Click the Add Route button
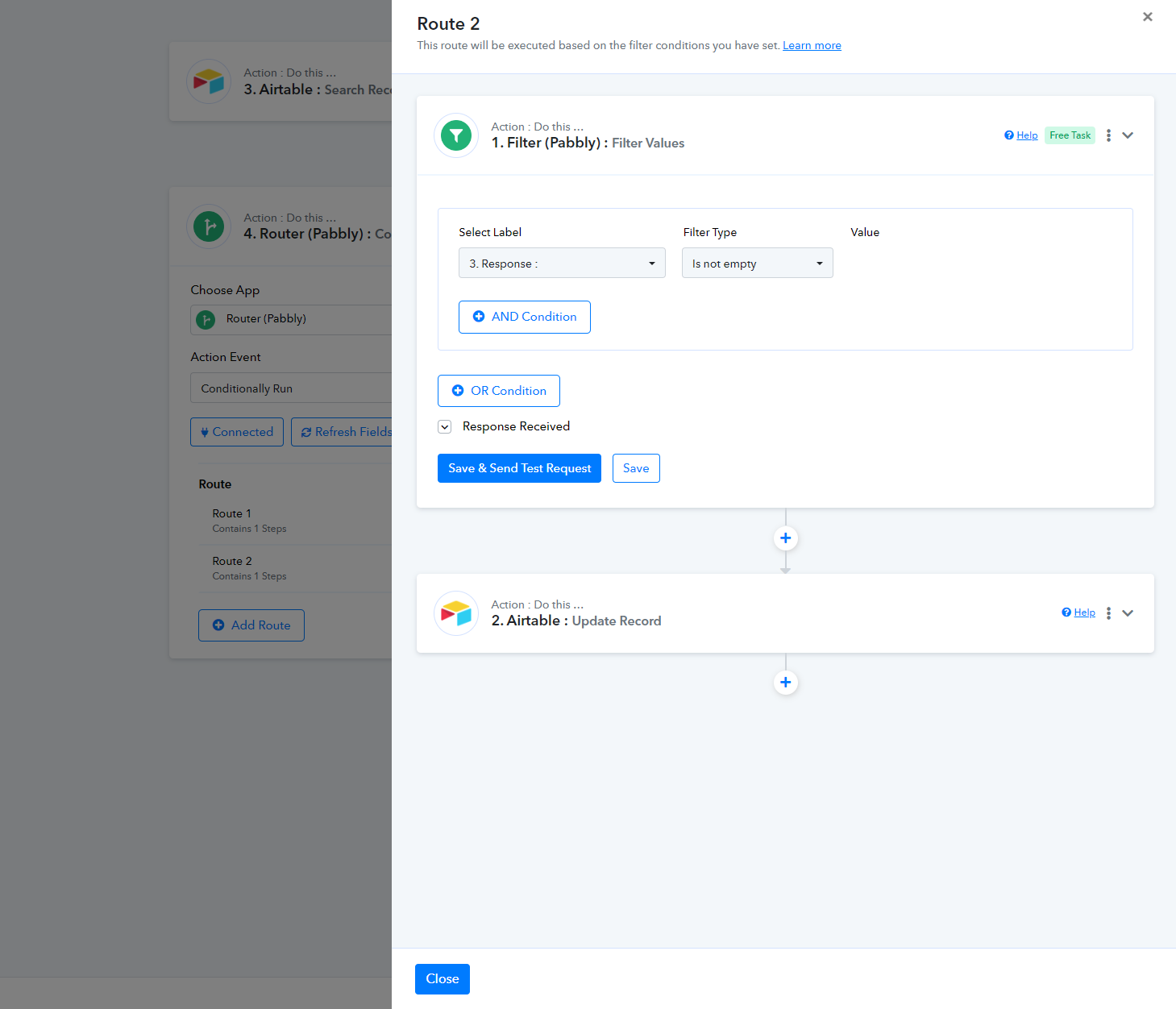This screenshot has height=1009, width=1176. pyautogui.click(x=251, y=625)
